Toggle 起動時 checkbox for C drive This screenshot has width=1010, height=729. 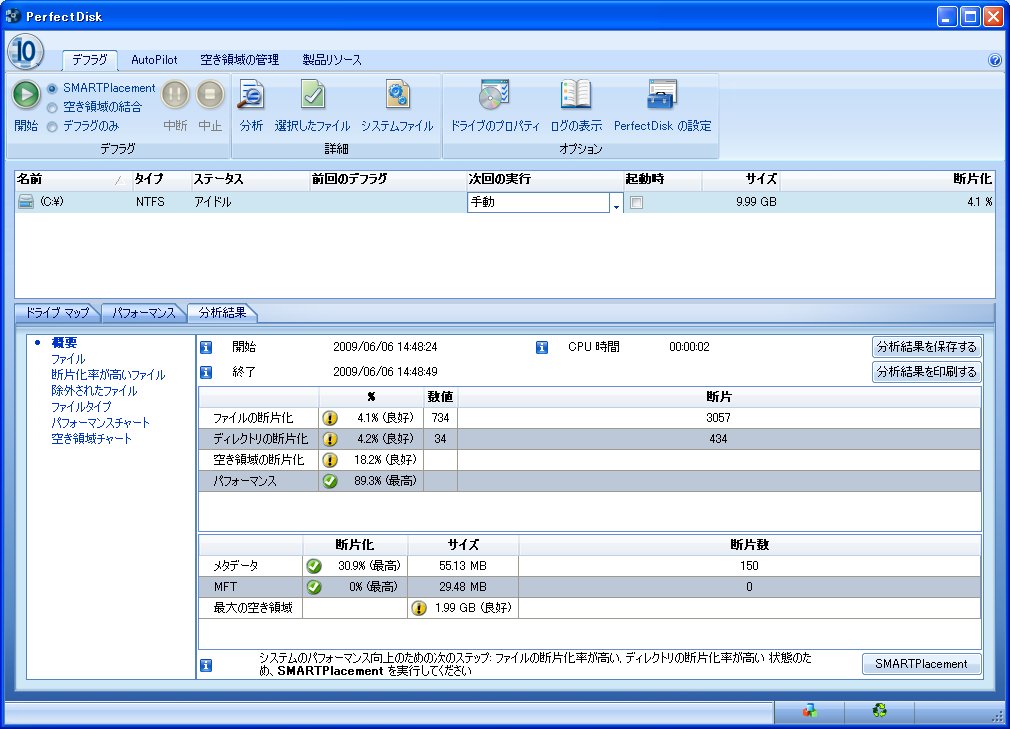click(636, 202)
